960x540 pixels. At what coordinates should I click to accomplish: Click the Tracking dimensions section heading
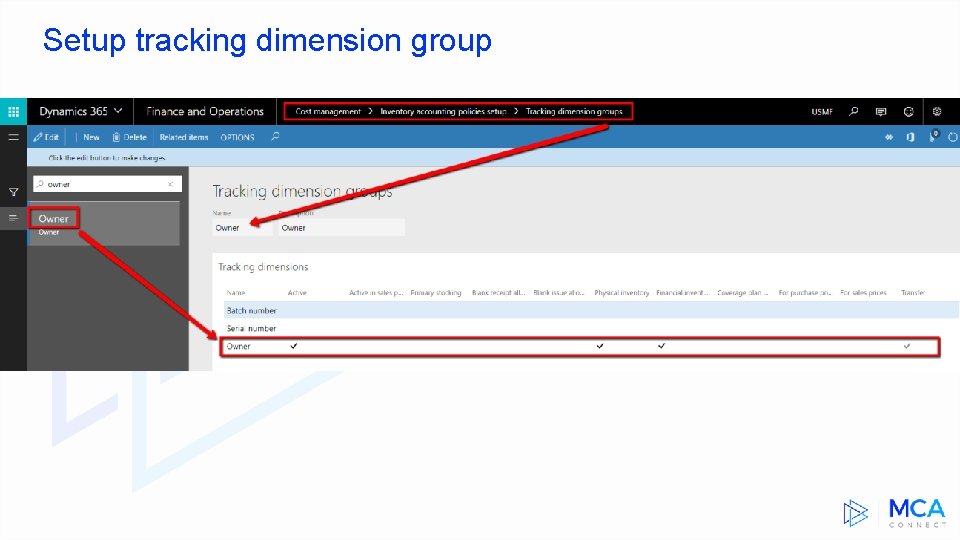click(263, 267)
